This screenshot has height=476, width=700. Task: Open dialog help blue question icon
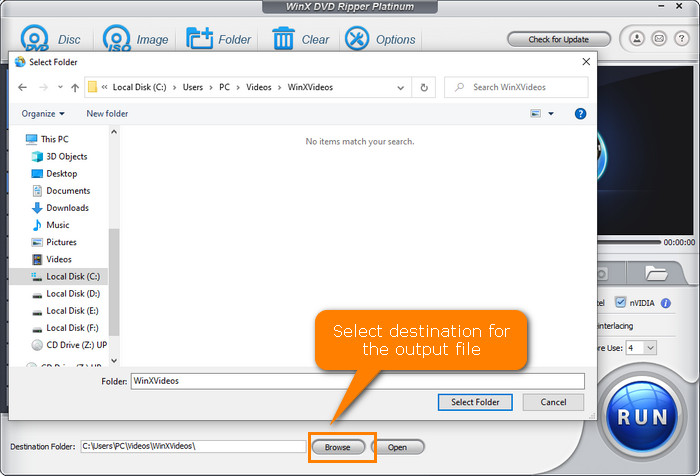pos(580,113)
